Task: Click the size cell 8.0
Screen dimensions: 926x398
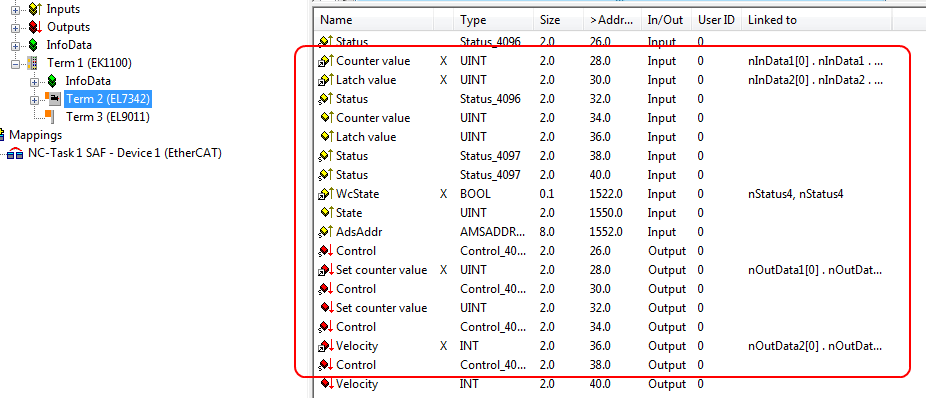Action: pos(547,231)
